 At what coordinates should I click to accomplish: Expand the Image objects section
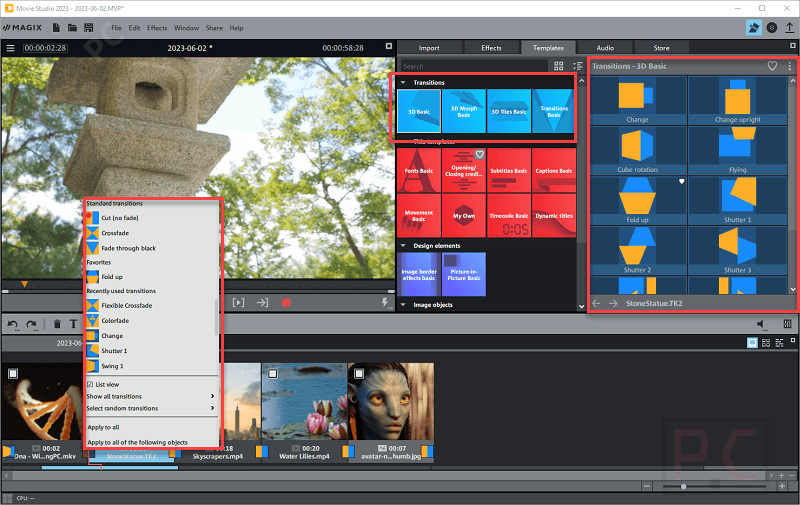(x=403, y=305)
